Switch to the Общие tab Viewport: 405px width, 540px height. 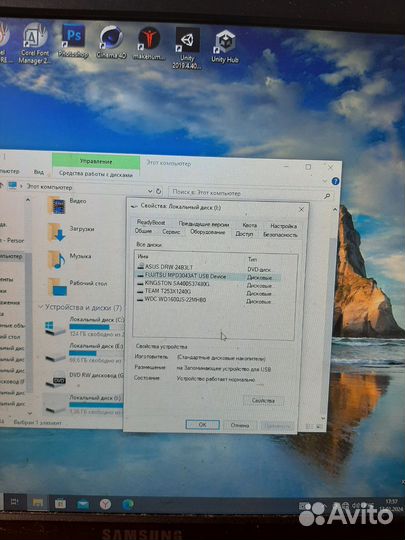tap(143, 231)
